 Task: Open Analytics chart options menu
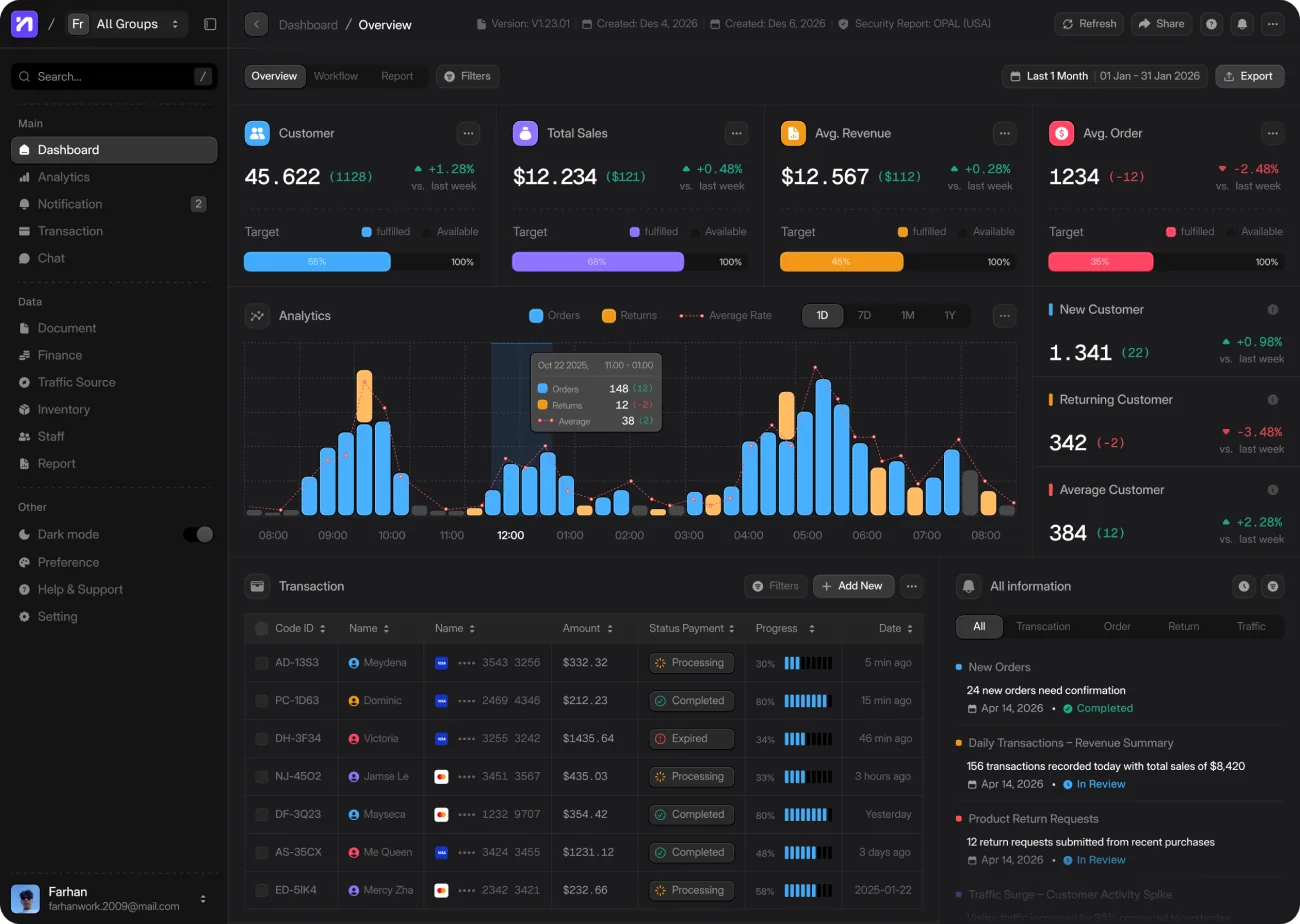tap(1005, 316)
